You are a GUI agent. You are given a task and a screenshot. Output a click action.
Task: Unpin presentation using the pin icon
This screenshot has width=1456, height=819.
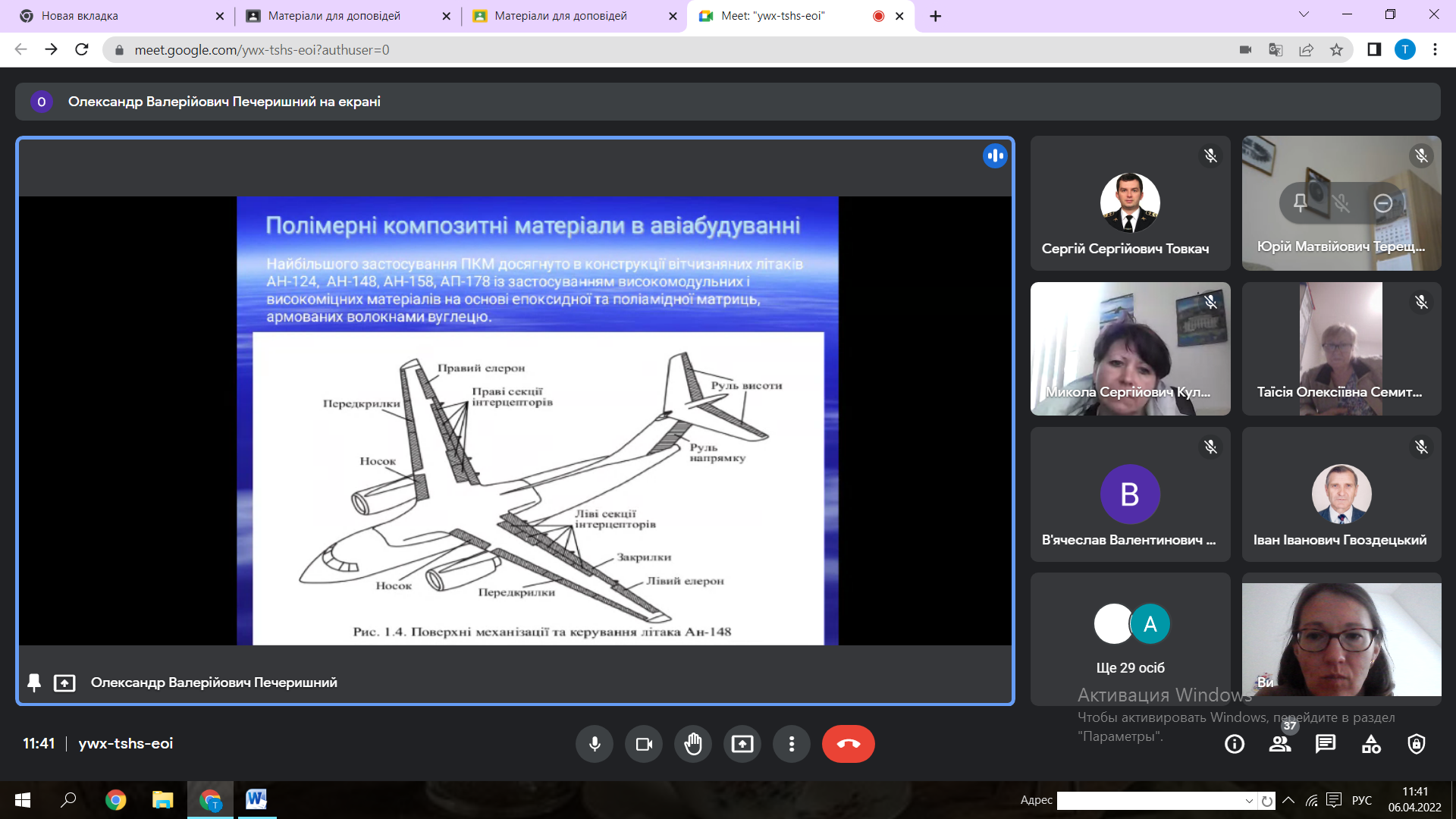coord(34,682)
